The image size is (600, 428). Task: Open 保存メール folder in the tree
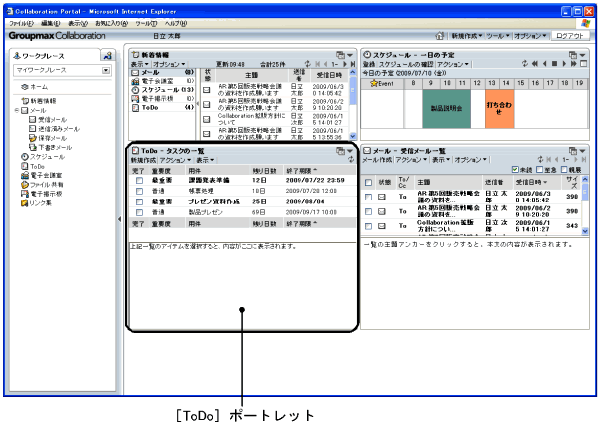click(48, 138)
